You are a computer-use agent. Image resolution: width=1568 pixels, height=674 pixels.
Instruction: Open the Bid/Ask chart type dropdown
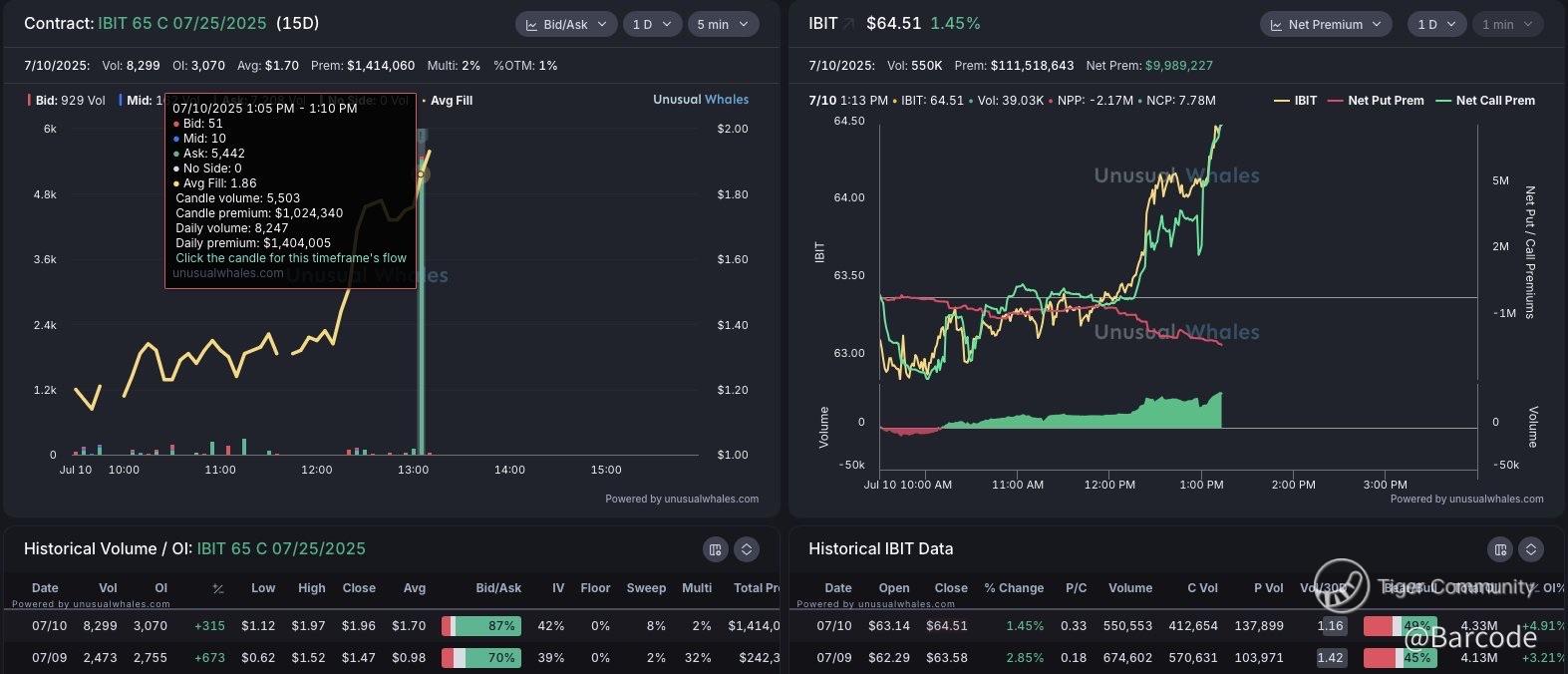(x=565, y=24)
